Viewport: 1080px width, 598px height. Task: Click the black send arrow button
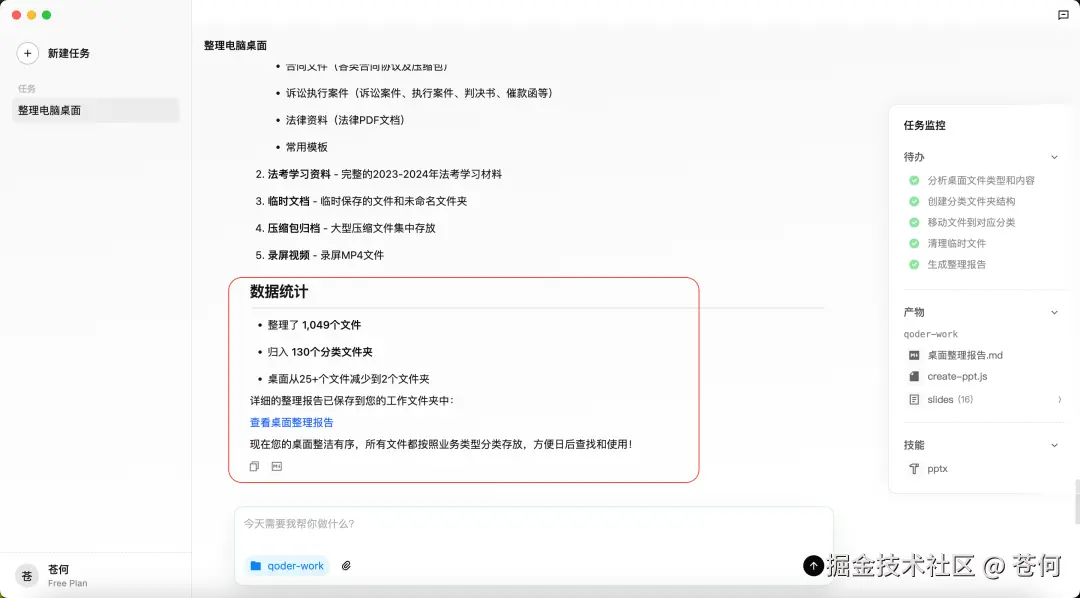pyautogui.click(x=813, y=565)
